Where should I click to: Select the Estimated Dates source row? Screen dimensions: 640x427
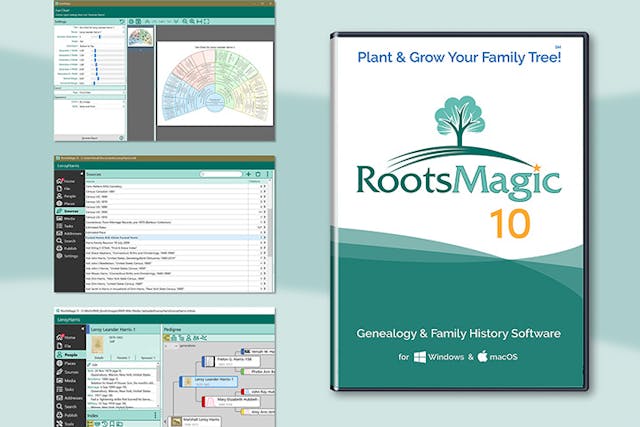click(x=176, y=227)
